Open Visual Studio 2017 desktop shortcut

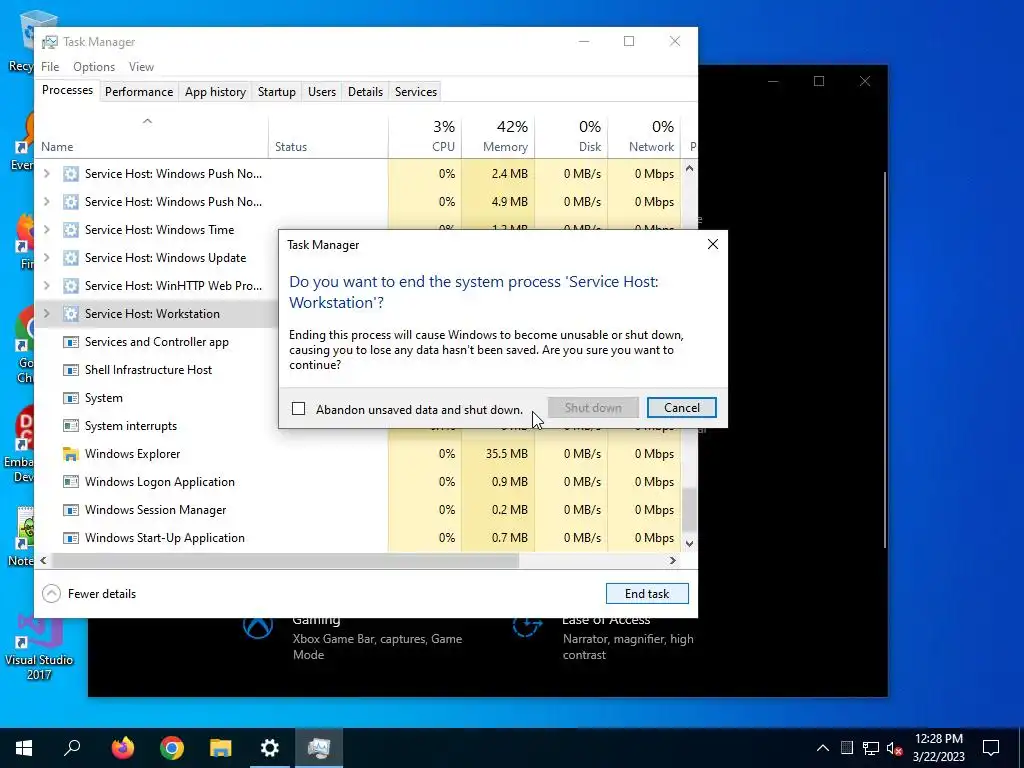click(39, 648)
